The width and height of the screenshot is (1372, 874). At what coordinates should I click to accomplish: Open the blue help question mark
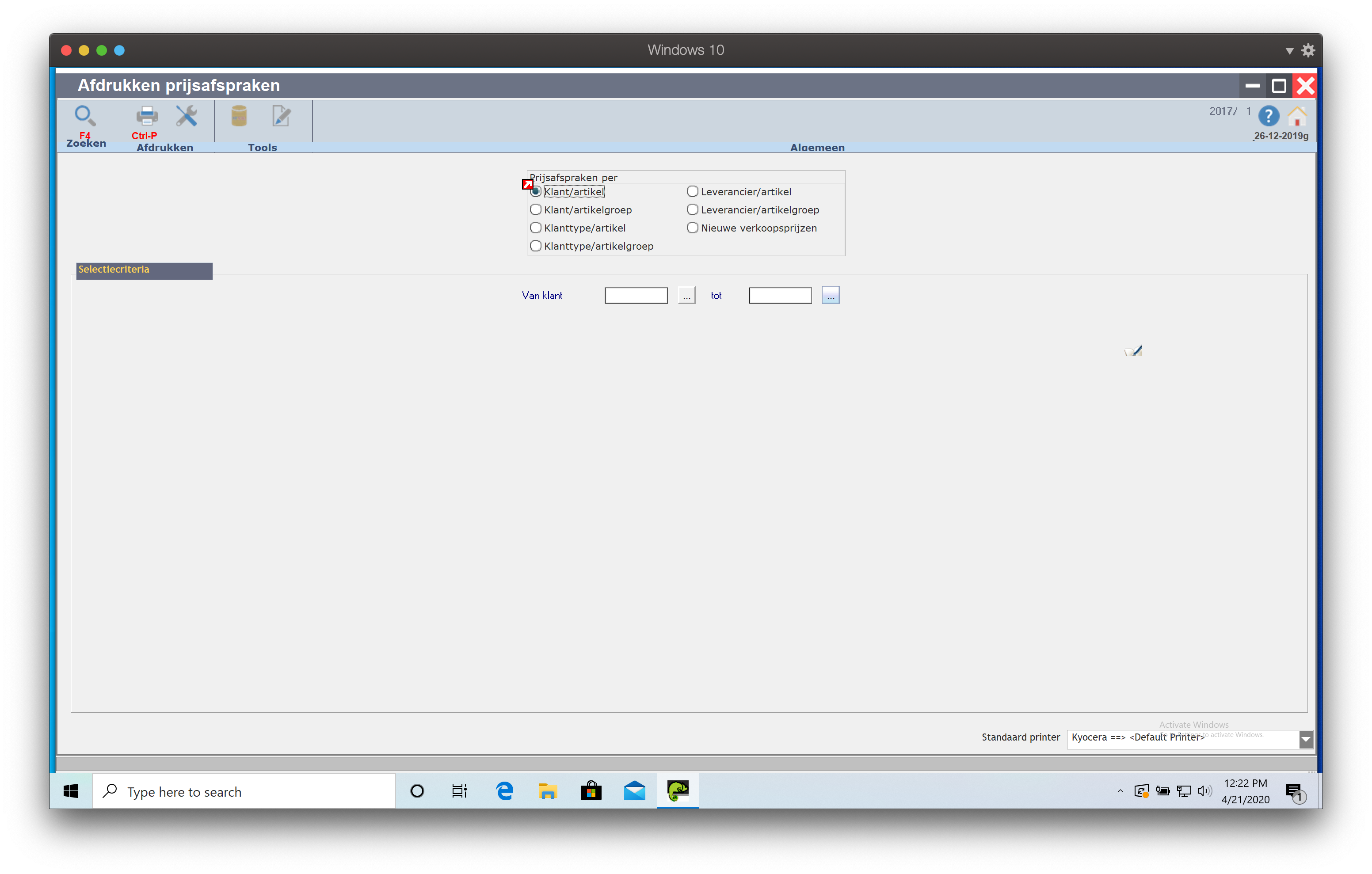coord(1268,117)
